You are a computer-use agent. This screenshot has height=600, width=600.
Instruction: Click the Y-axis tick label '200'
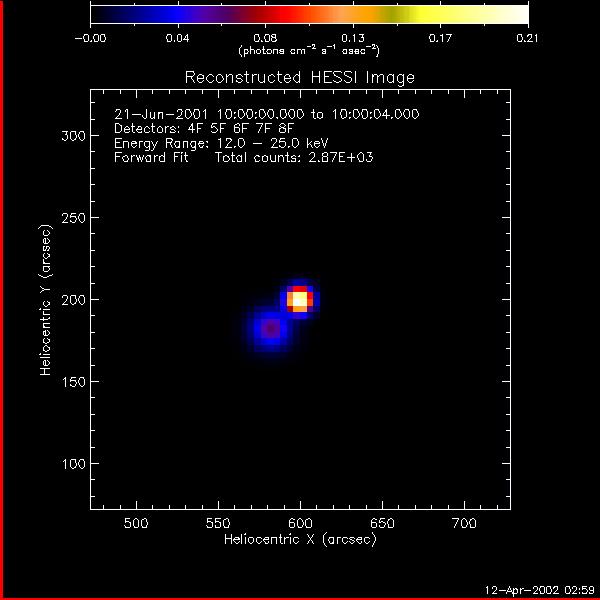(x=73, y=300)
